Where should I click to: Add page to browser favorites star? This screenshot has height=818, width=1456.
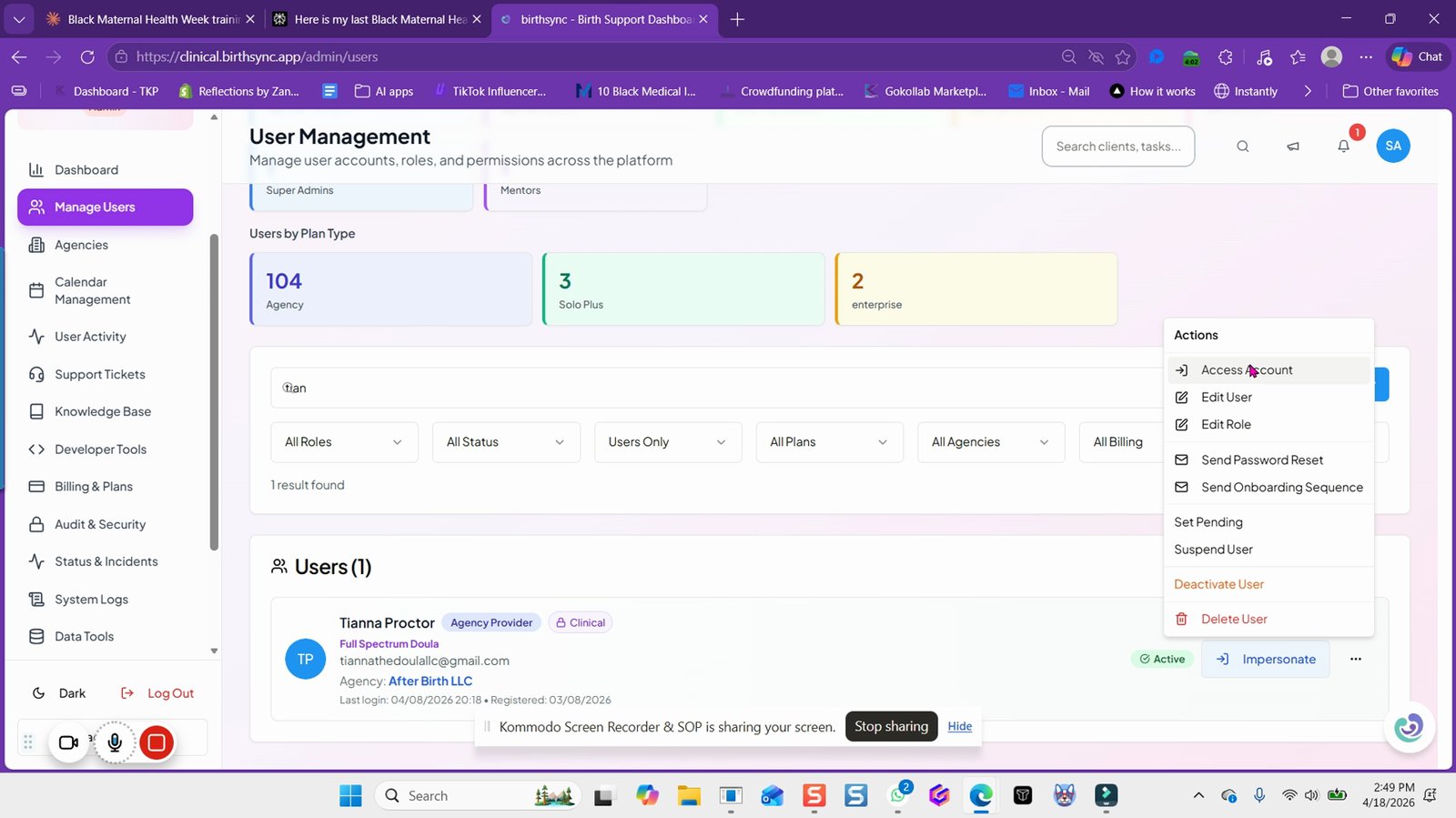[x=1123, y=56]
